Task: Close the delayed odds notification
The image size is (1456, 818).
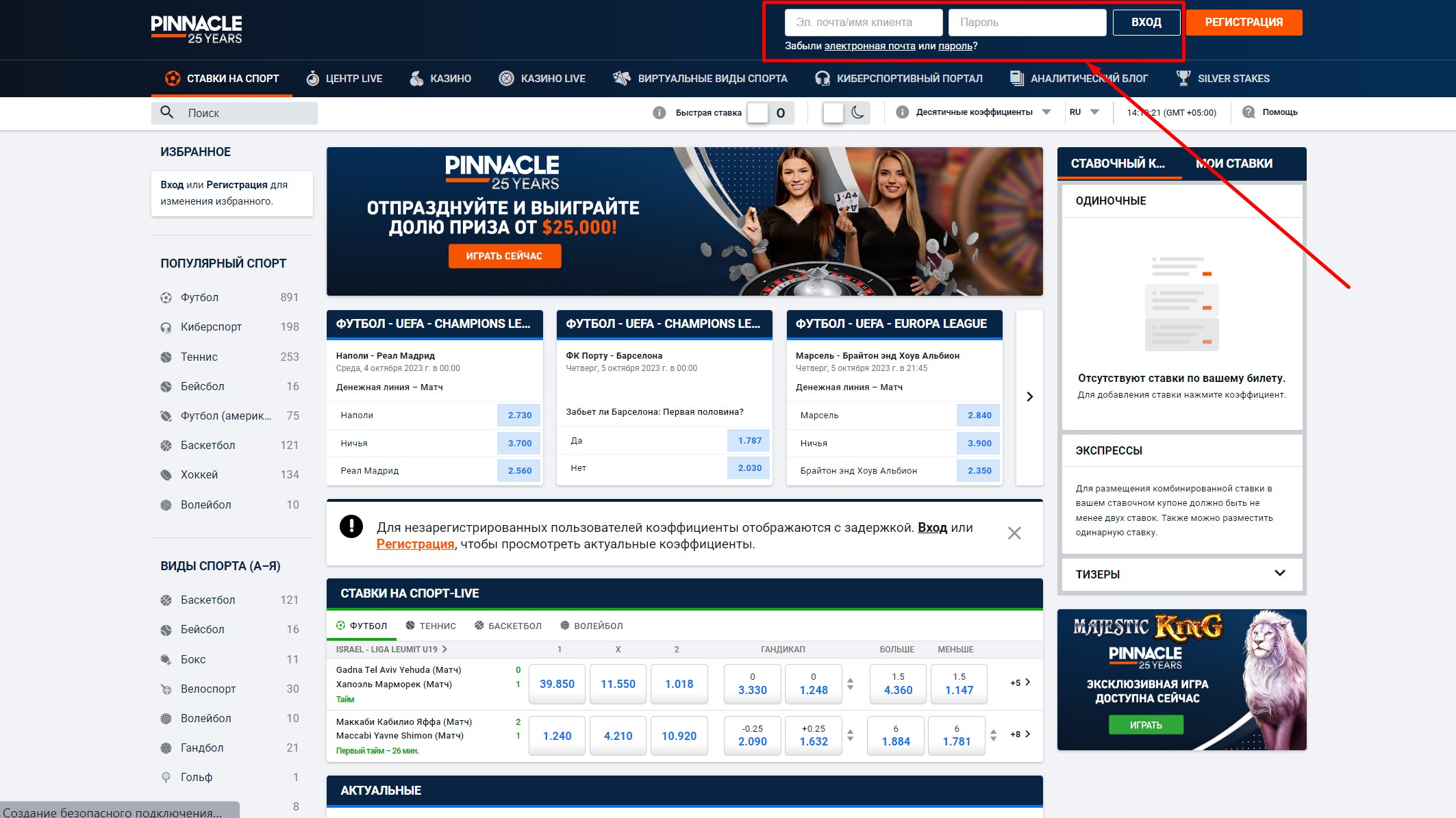Action: tap(1014, 533)
